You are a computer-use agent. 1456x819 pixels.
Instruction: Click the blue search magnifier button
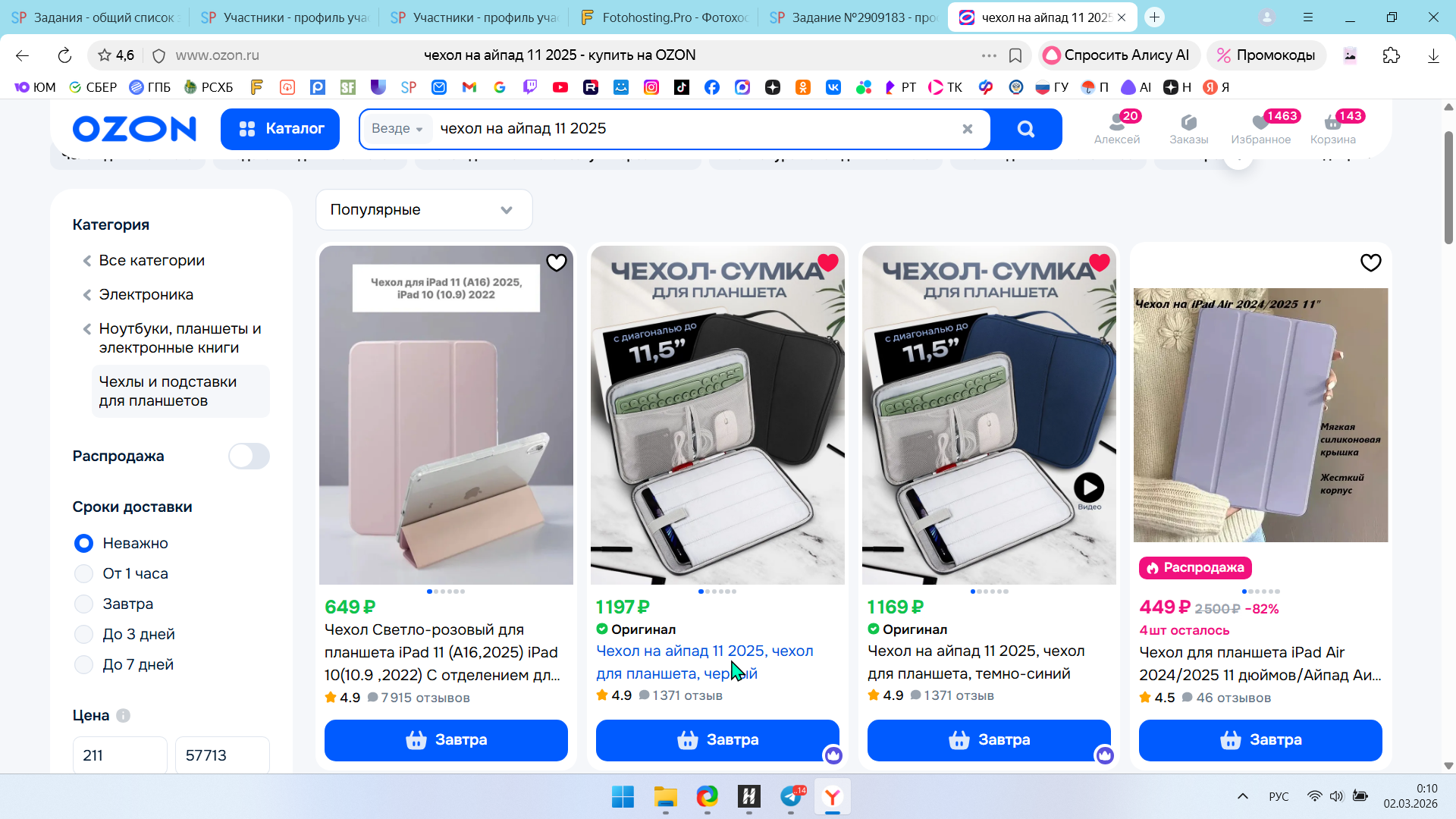pos(1025,129)
